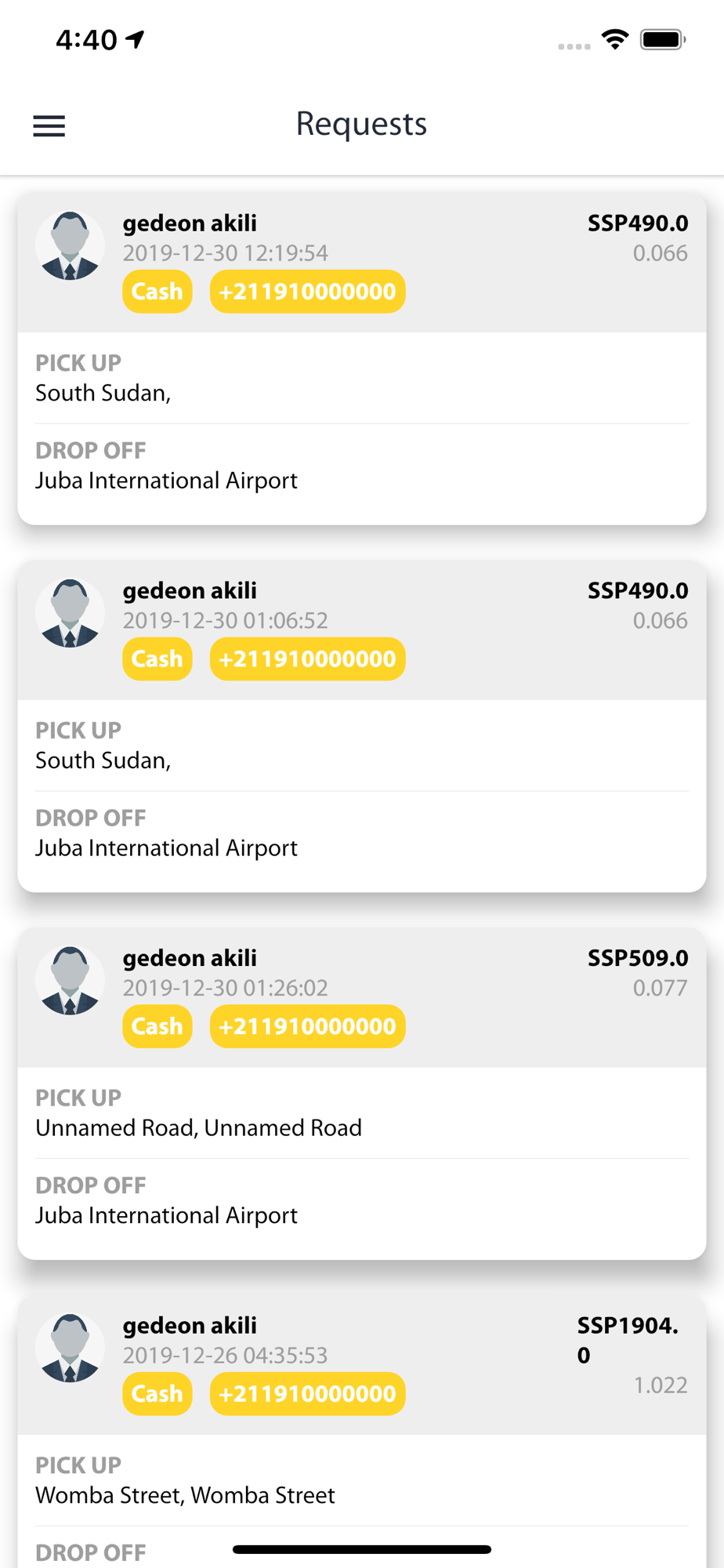This screenshot has height=1568, width=724.
Task: Tap Cash badge on SSP509.0 request
Action: pyautogui.click(x=157, y=1026)
